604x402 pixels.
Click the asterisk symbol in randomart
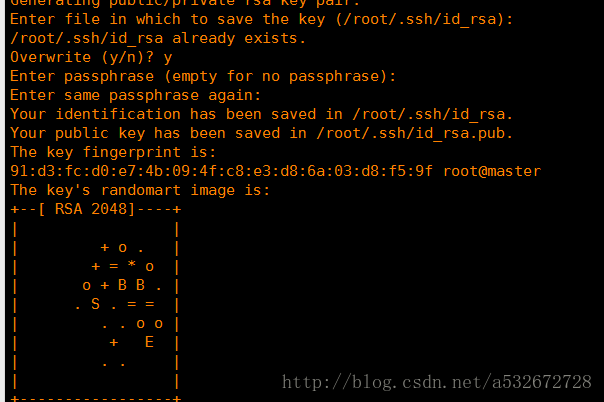[x=132, y=265]
